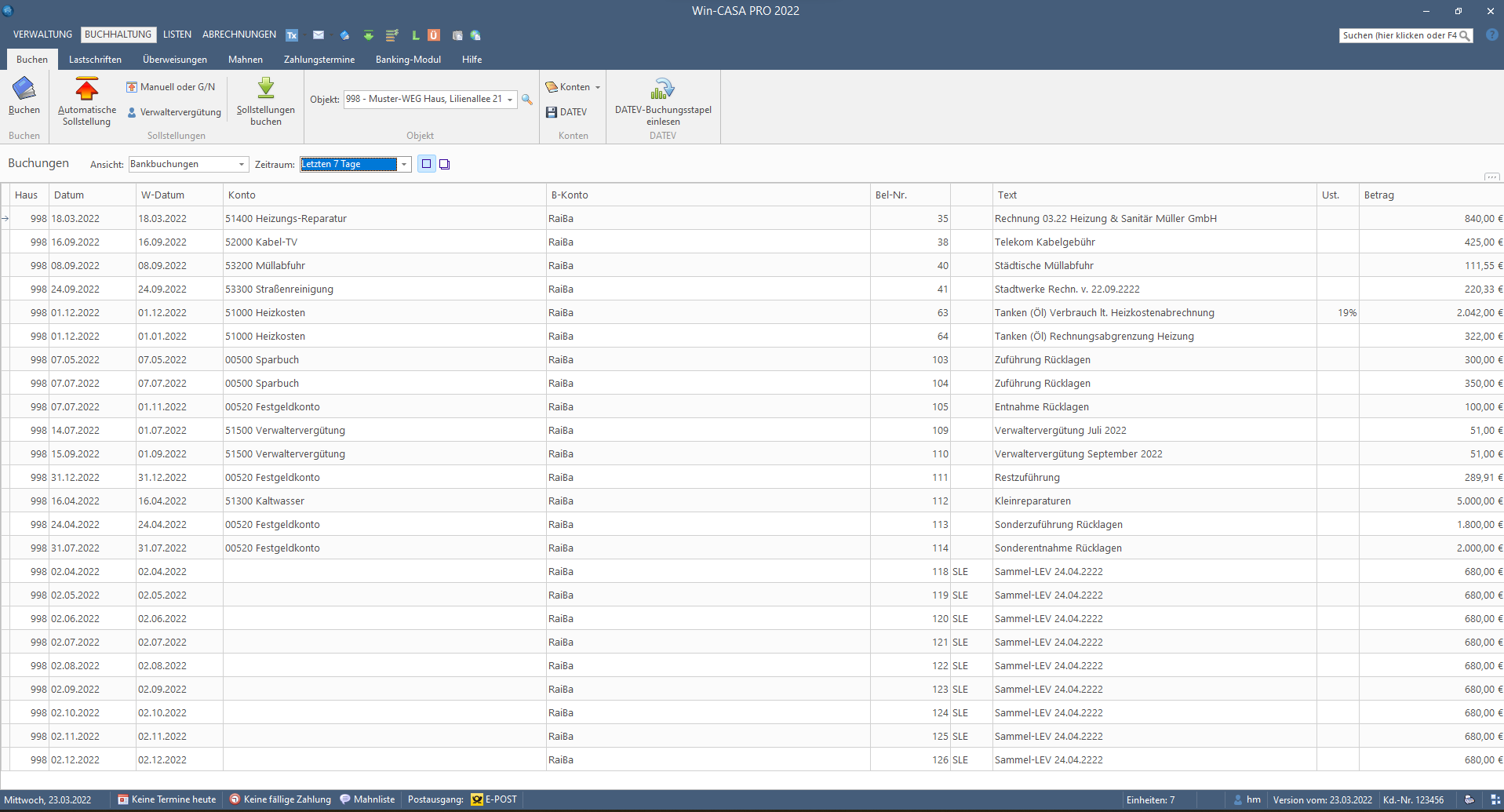Switch to the Zahlungstermine tab
1504x812 pixels.
319,60
